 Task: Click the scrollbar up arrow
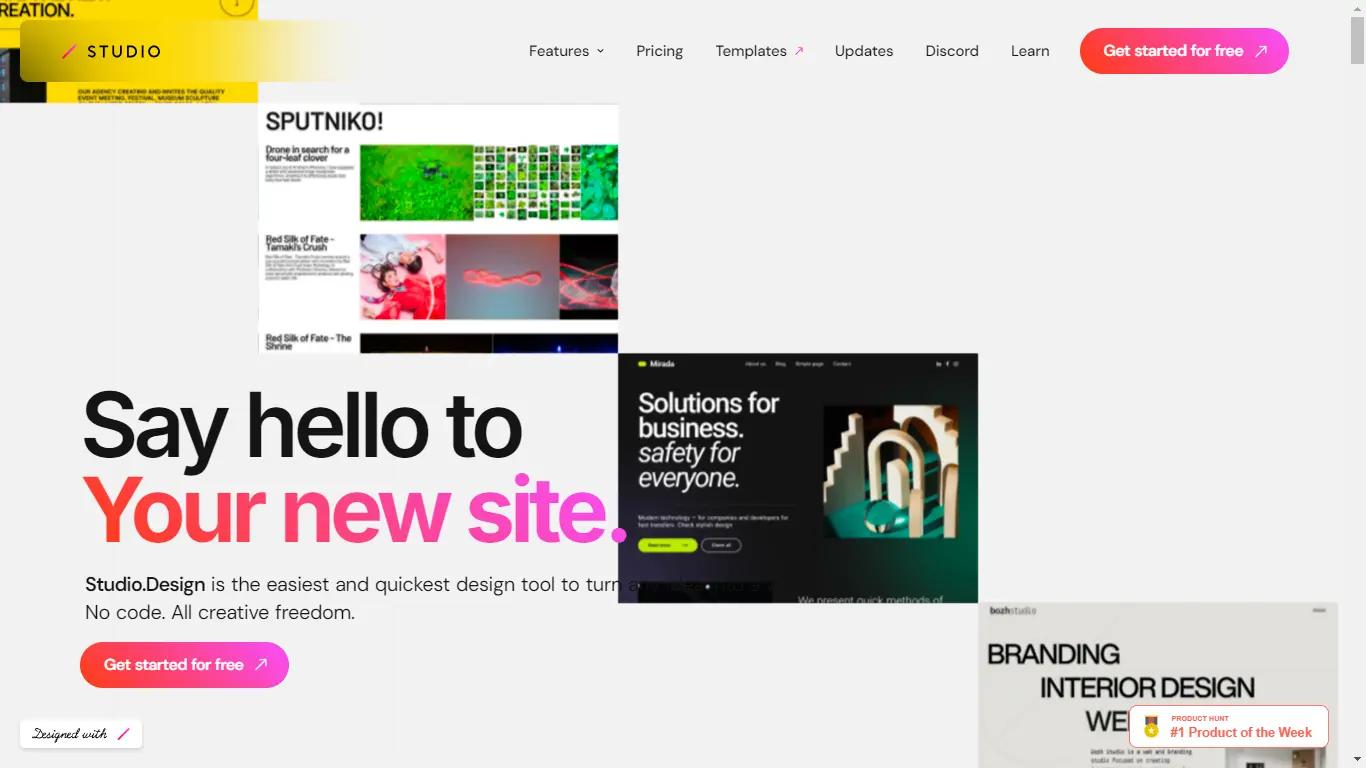(x=1357, y=8)
